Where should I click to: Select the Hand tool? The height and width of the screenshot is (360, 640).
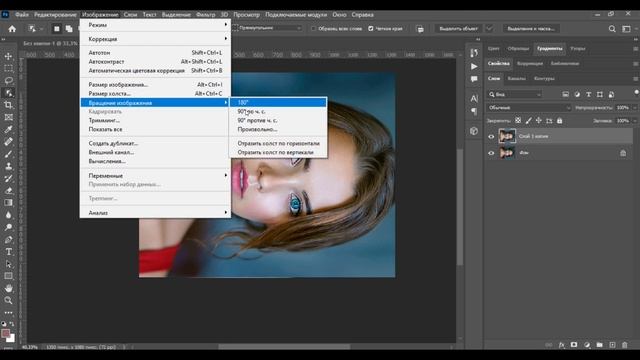(8, 289)
